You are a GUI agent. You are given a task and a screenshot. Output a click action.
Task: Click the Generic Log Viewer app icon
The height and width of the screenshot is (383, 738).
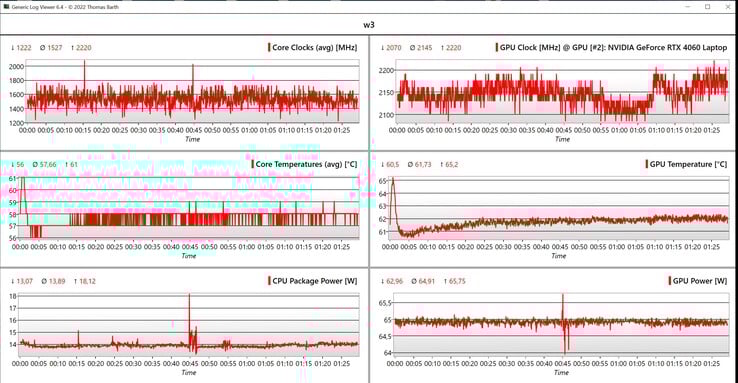(x=6, y=7)
